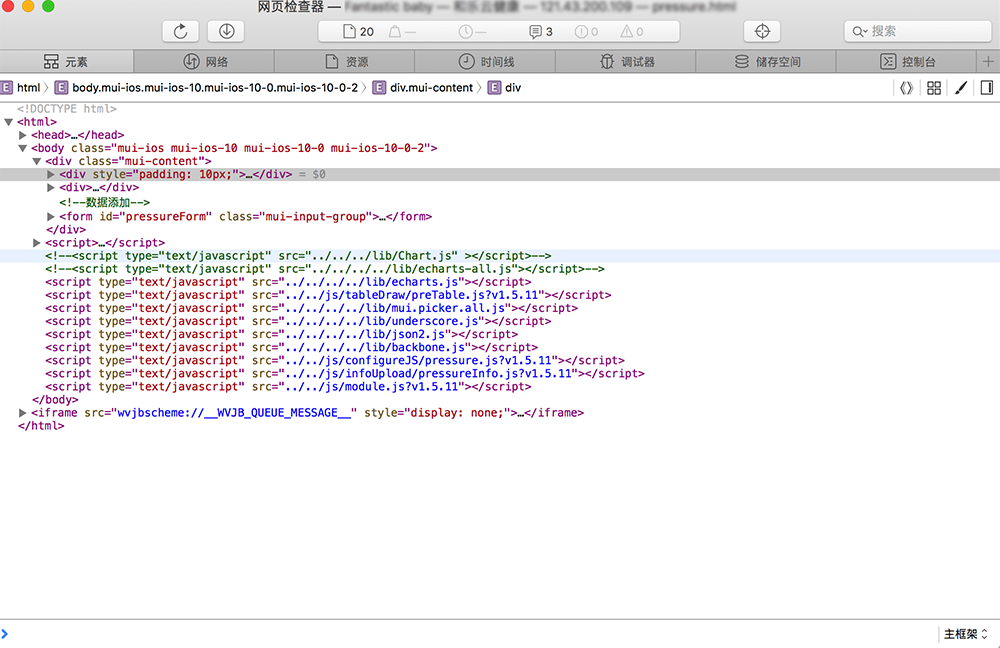Show the 20 resources count

click(x=358, y=32)
